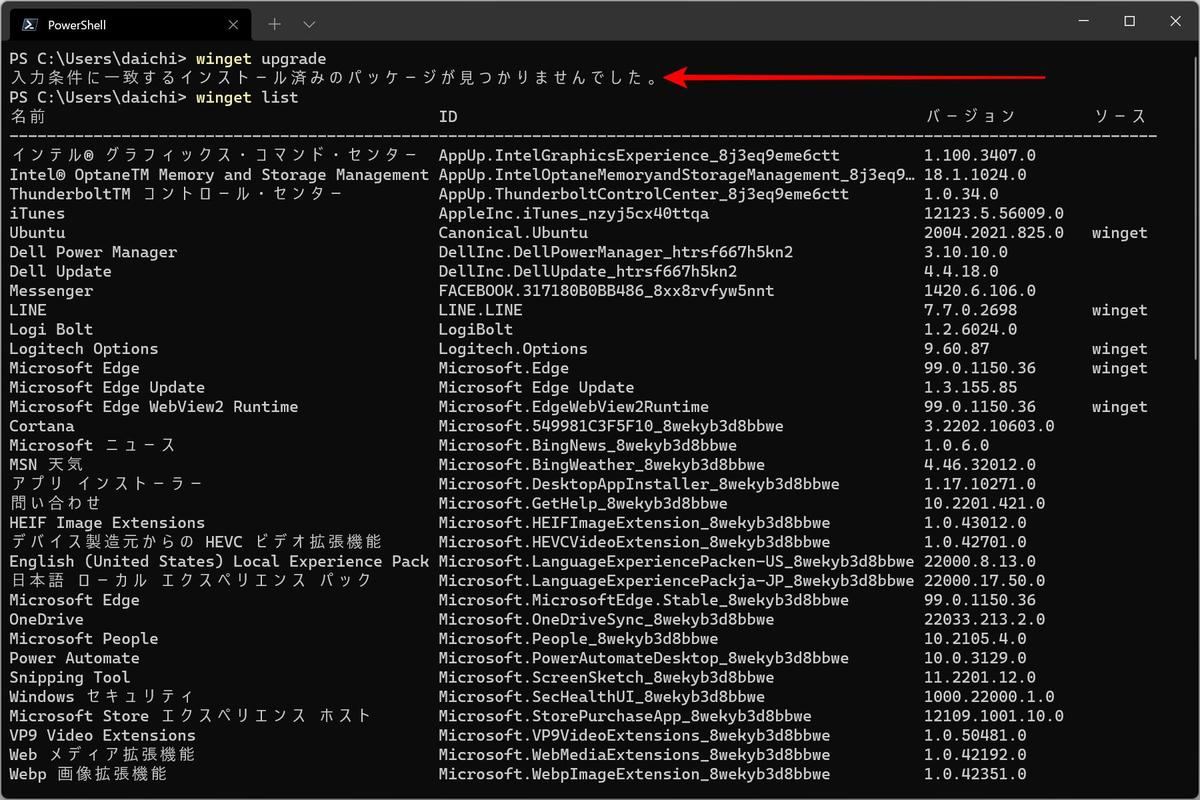
Task: Click the Microsoft People package name
Action: [84, 639]
